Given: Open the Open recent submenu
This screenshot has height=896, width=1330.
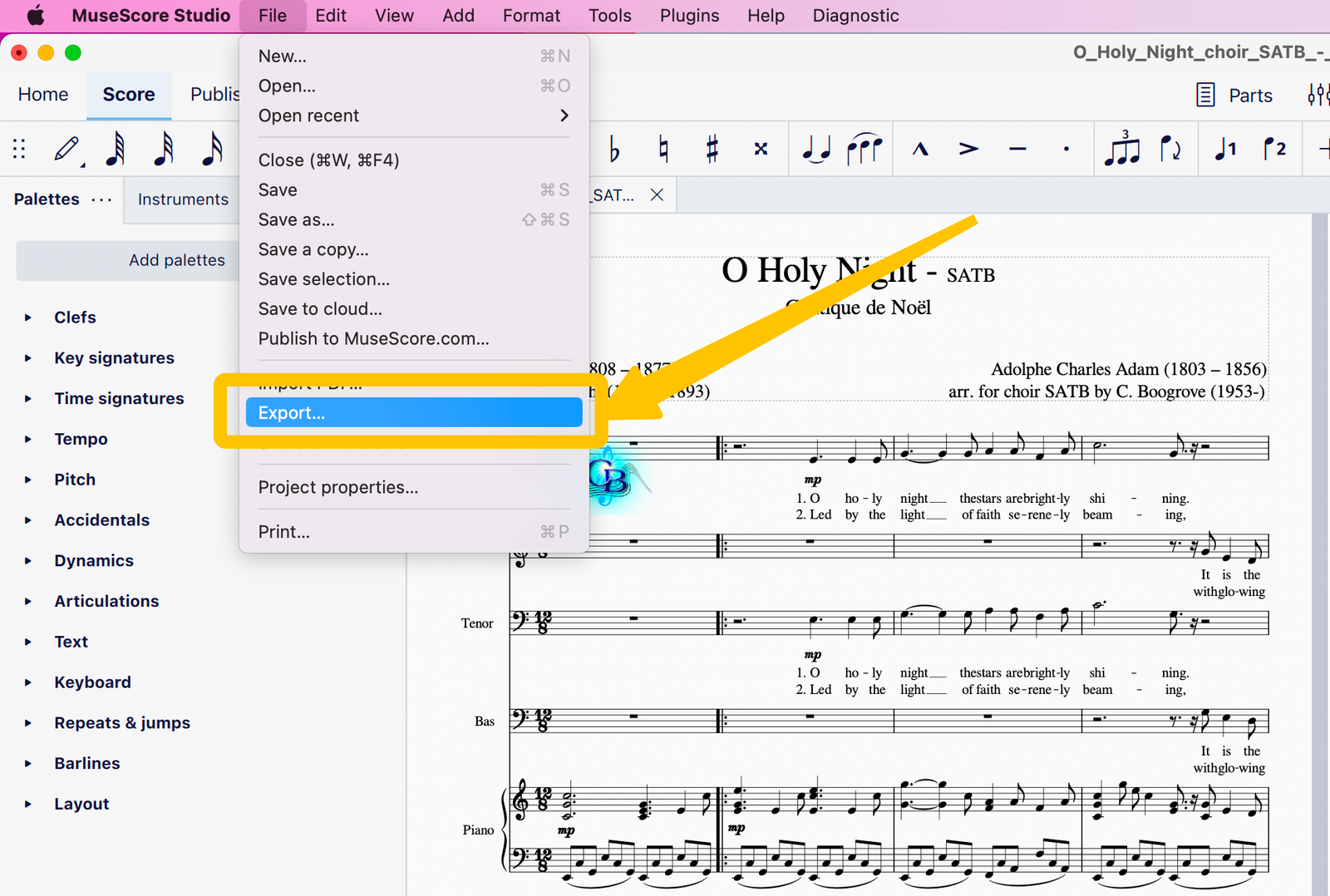Looking at the screenshot, I should point(308,116).
